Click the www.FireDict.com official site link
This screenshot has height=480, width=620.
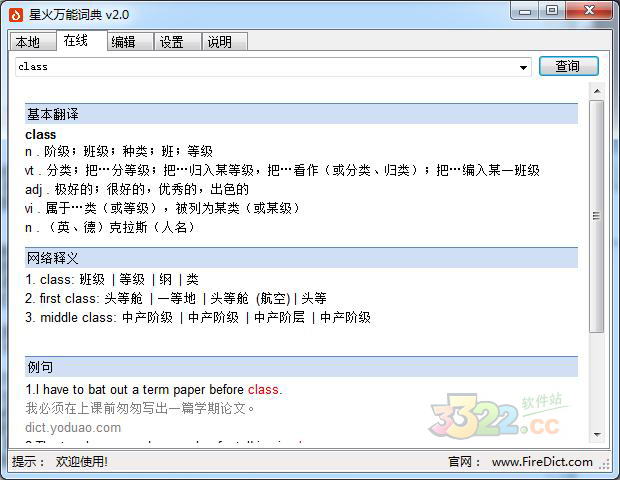tap(542, 462)
